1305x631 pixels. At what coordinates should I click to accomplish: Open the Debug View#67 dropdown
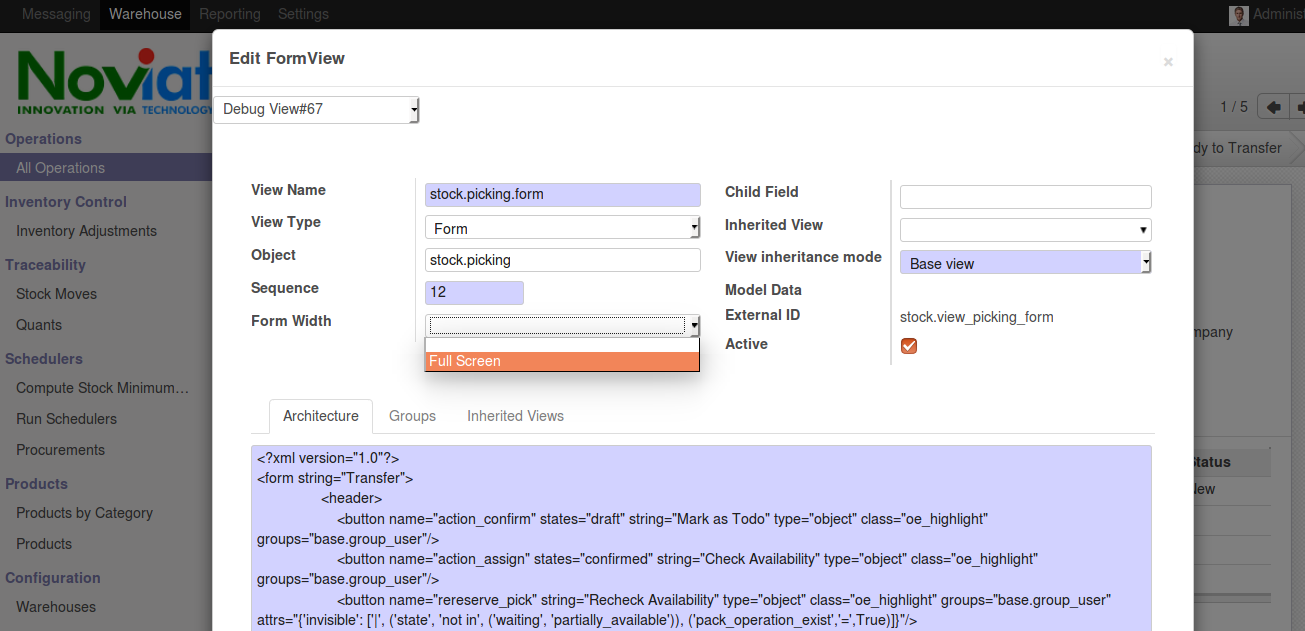click(x=316, y=109)
